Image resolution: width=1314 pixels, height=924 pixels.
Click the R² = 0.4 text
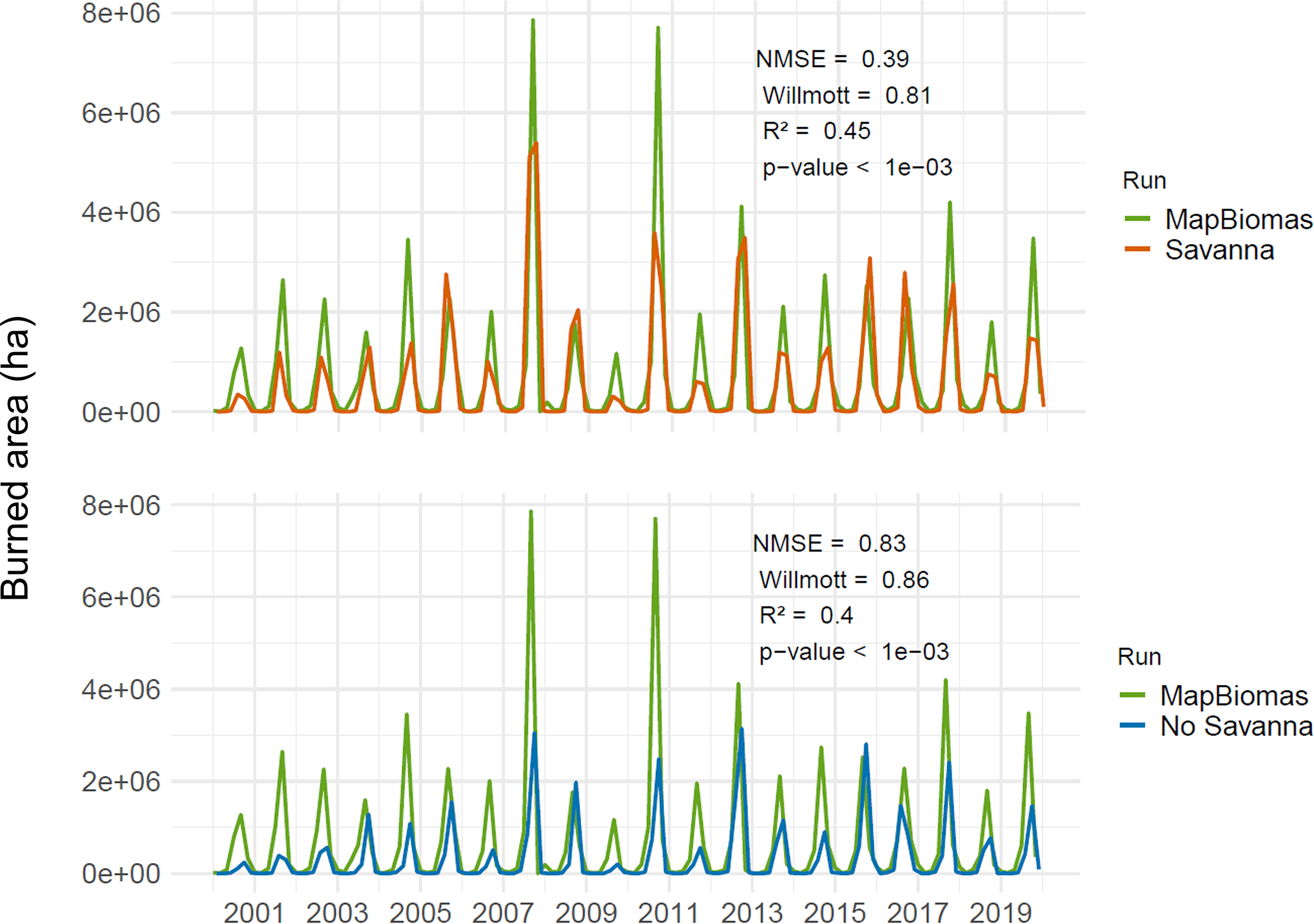[x=805, y=615]
